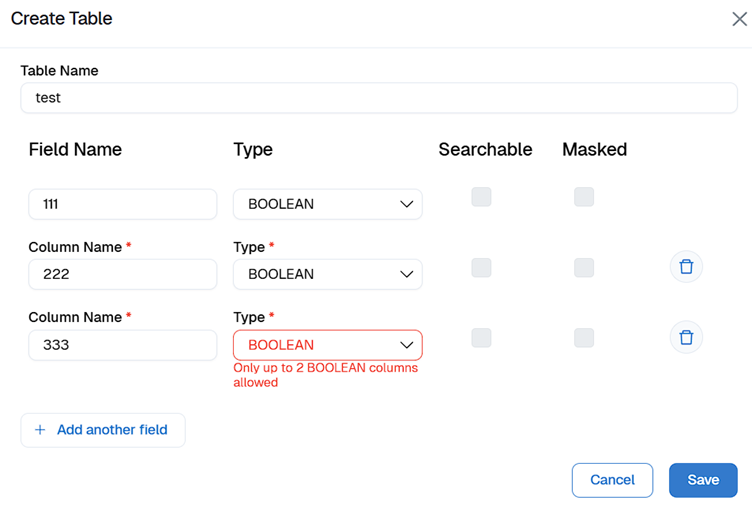Click the Cancel button
This screenshot has width=752, height=510.
tap(612, 480)
